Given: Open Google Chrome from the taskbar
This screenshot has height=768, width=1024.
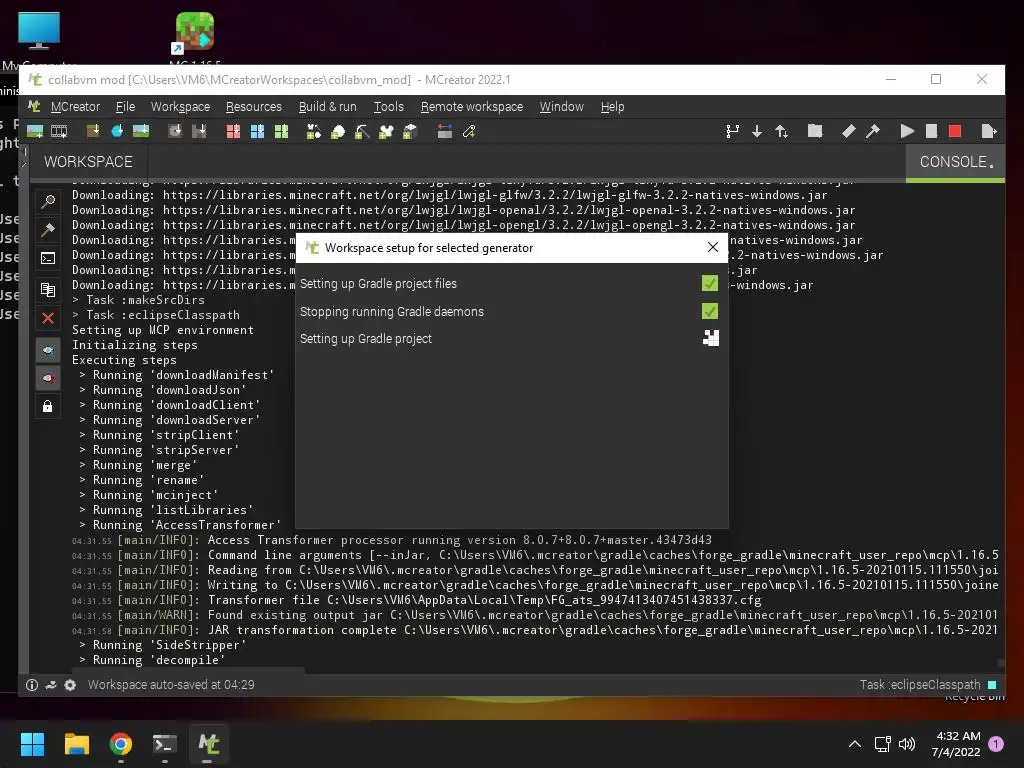Looking at the screenshot, I should pyautogui.click(x=121, y=744).
